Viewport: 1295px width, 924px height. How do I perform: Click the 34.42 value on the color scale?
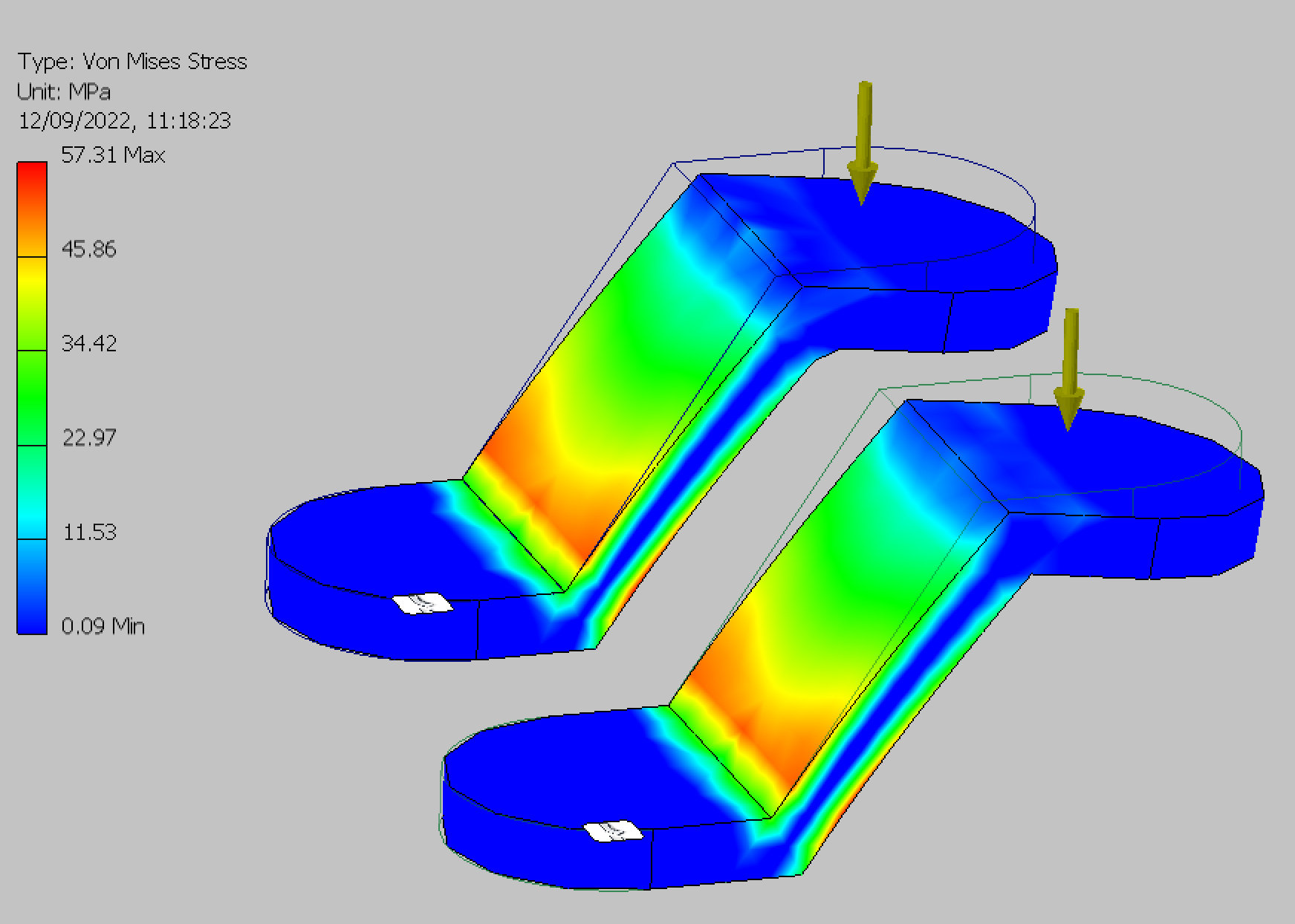[x=88, y=343]
